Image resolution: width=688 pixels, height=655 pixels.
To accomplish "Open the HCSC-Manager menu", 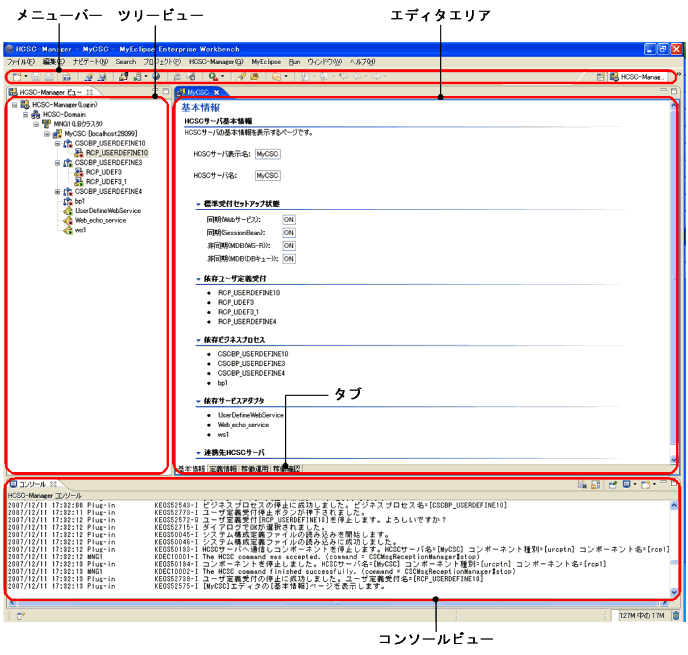I will (x=216, y=62).
